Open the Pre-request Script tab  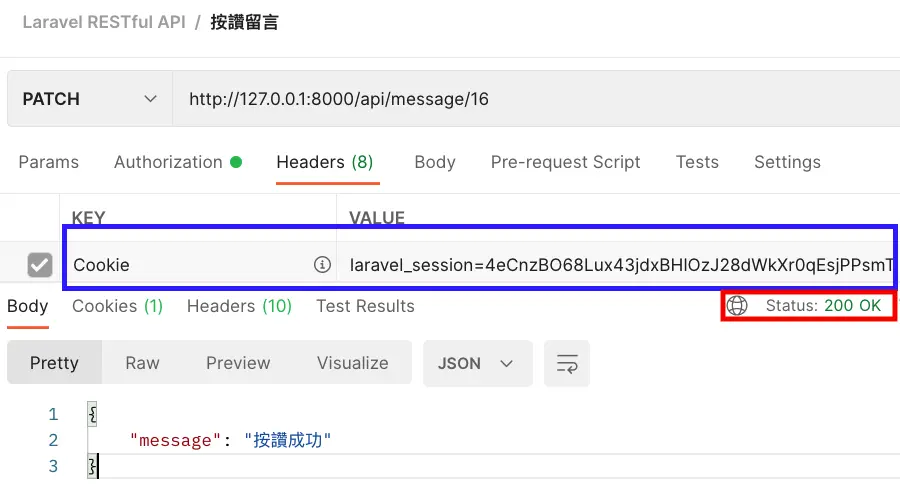[x=565, y=162]
